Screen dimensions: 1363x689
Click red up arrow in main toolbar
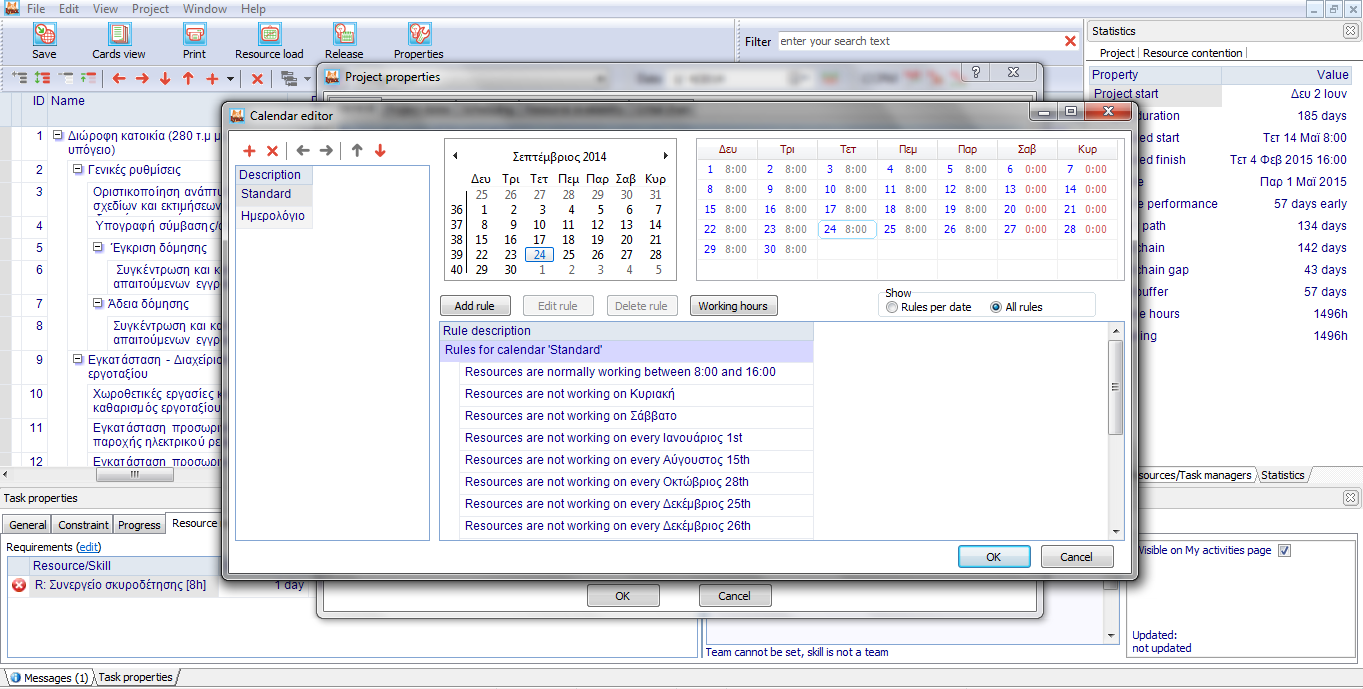click(x=188, y=78)
